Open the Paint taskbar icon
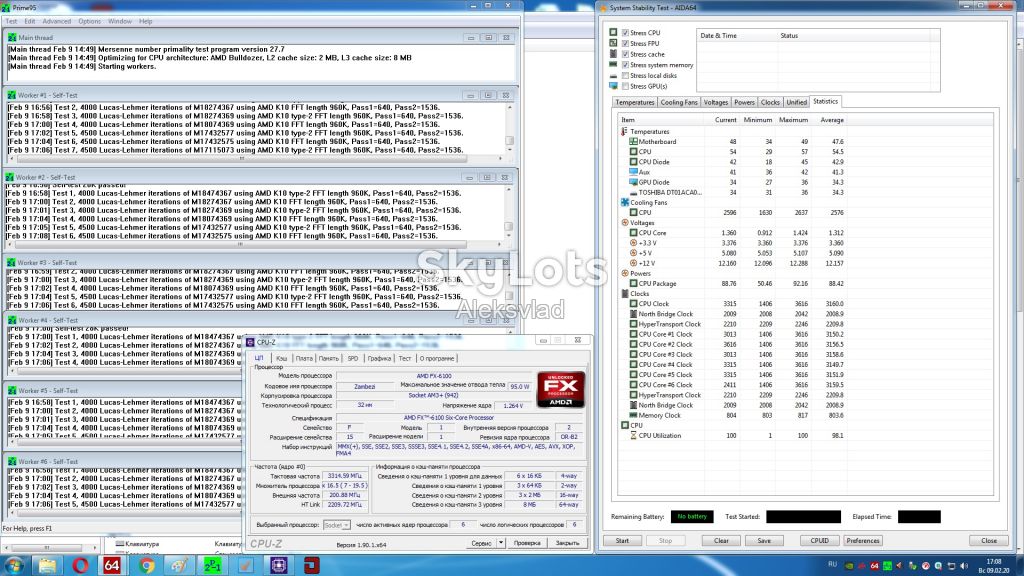The height and width of the screenshot is (576, 1024). (179, 565)
